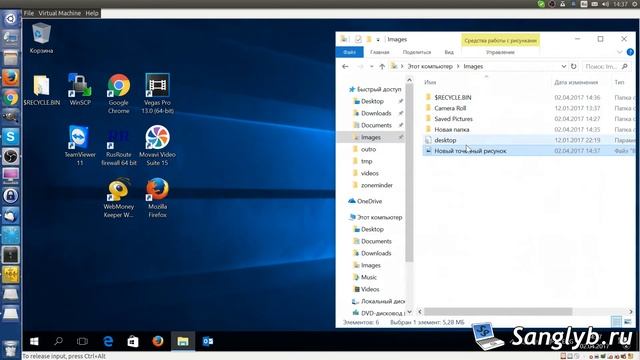Launch TeamViewer 11 desktop shortcut
Screen dimensions: 640x360
click(x=80, y=146)
